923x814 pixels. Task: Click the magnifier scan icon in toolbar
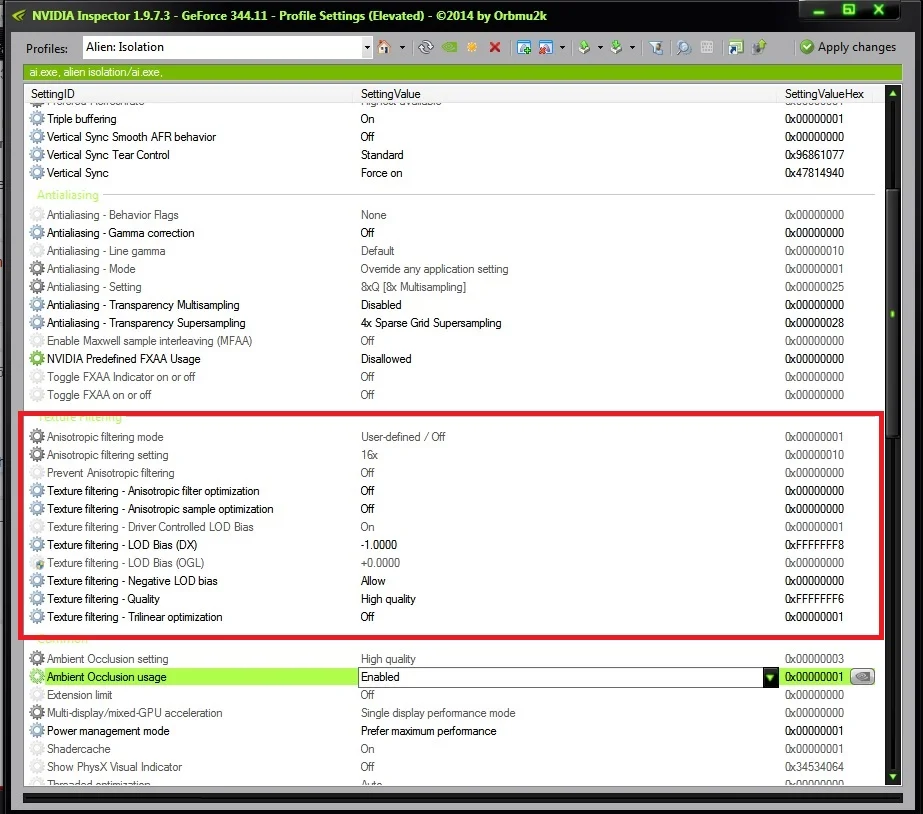coord(683,47)
